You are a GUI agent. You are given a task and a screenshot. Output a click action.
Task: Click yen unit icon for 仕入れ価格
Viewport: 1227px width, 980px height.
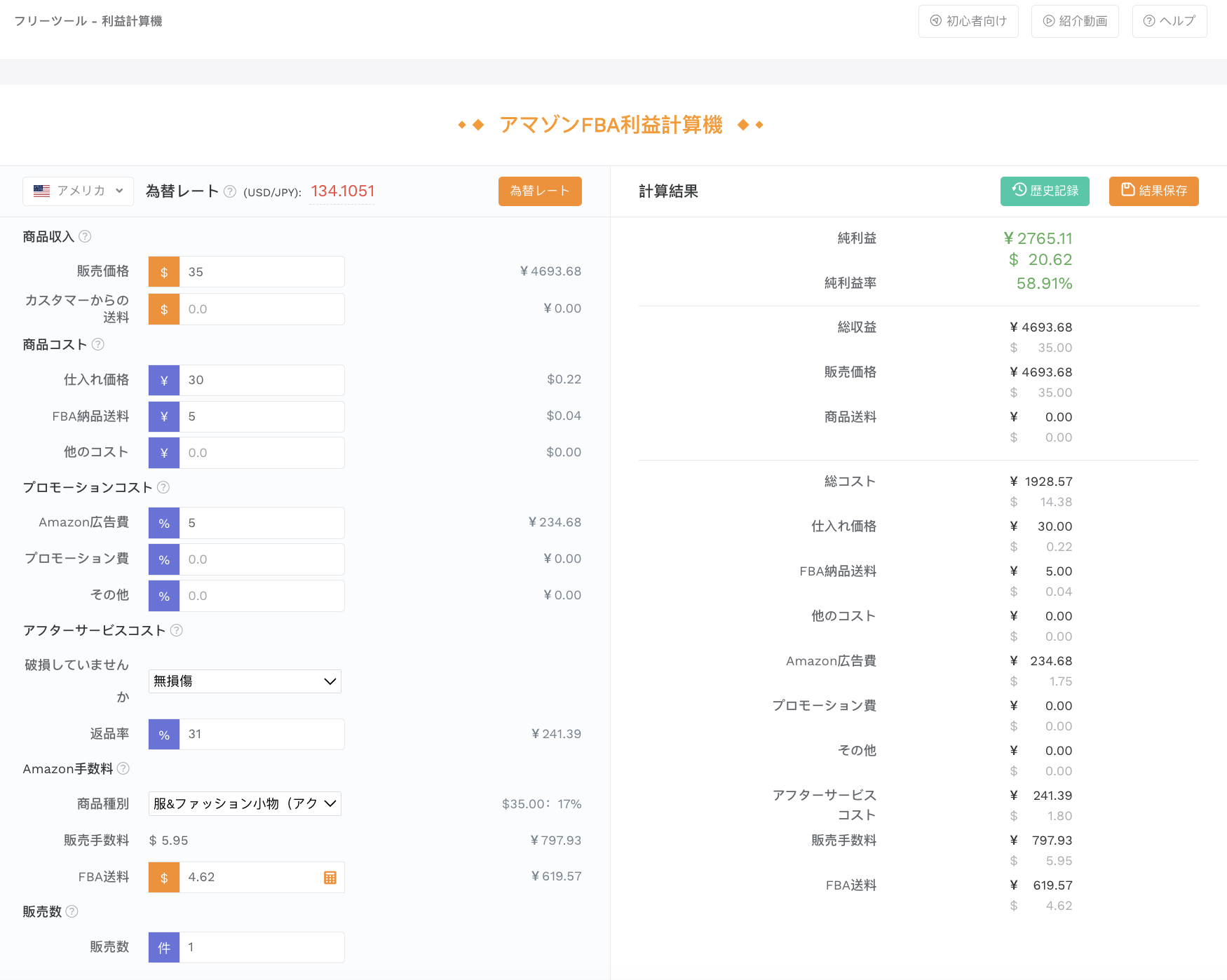click(x=164, y=380)
